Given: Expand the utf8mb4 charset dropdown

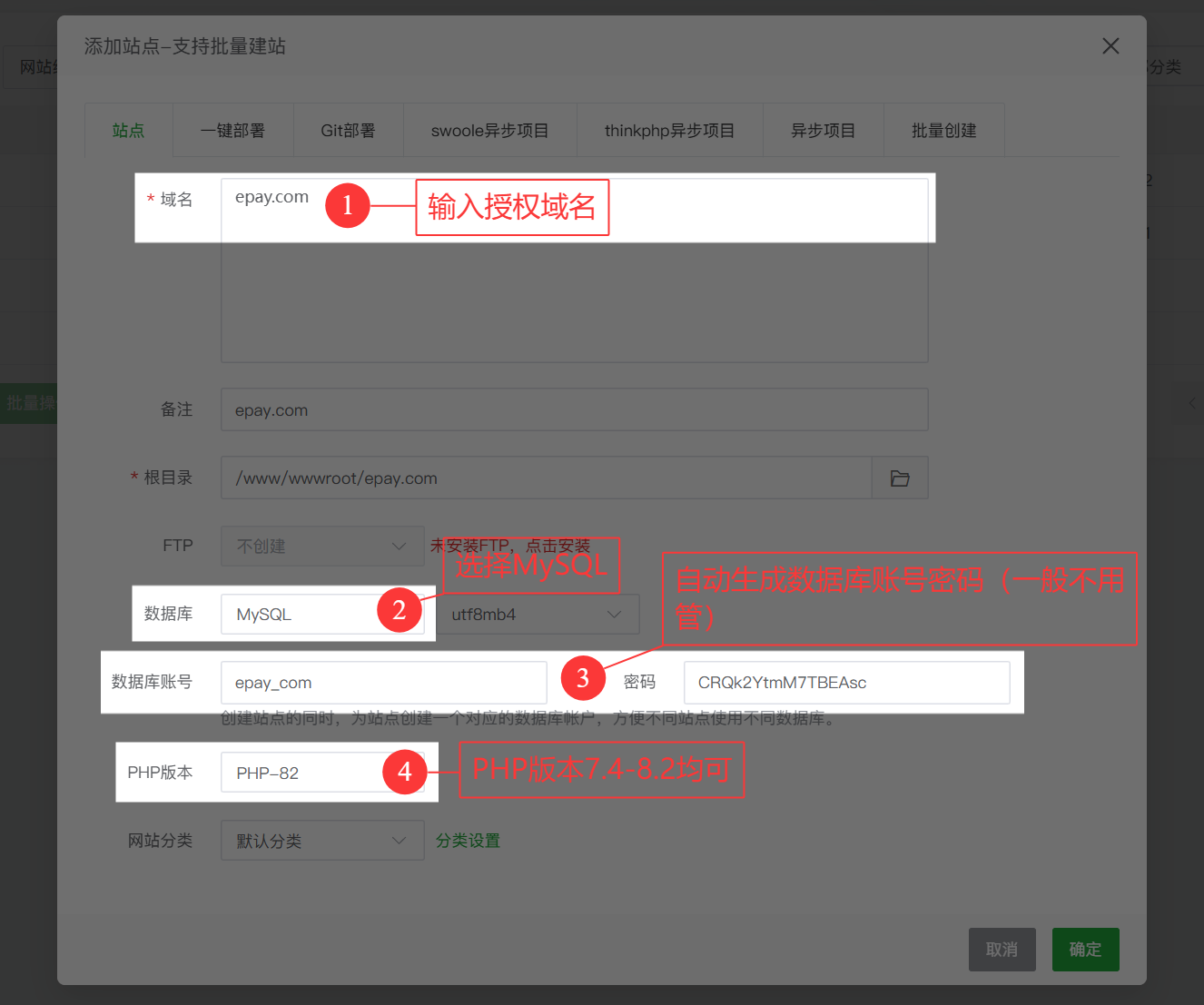Looking at the screenshot, I should (538, 615).
